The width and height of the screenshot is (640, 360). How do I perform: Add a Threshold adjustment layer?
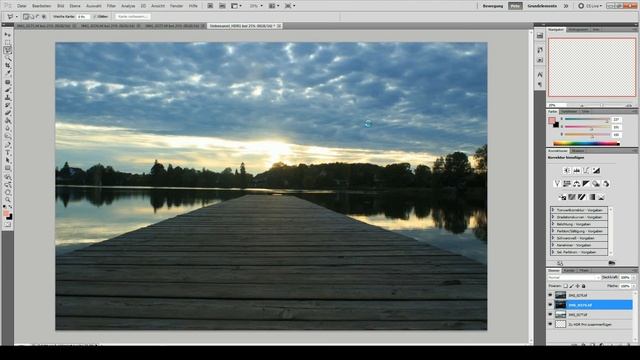pos(582,197)
